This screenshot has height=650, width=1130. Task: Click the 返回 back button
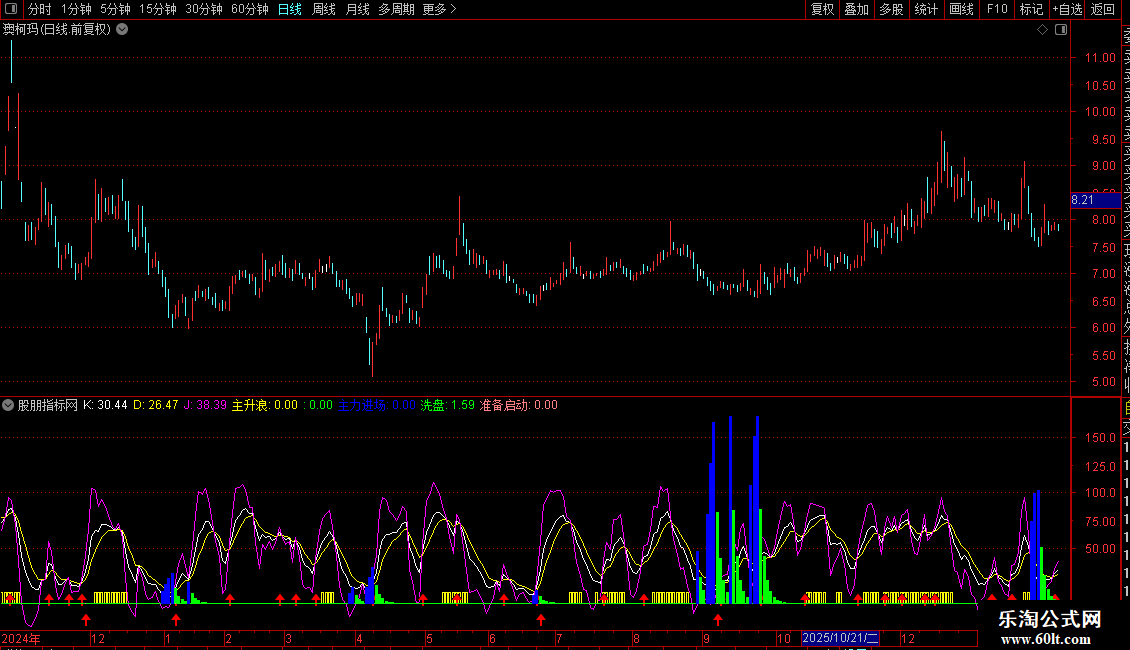pyautogui.click(x=1103, y=9)
